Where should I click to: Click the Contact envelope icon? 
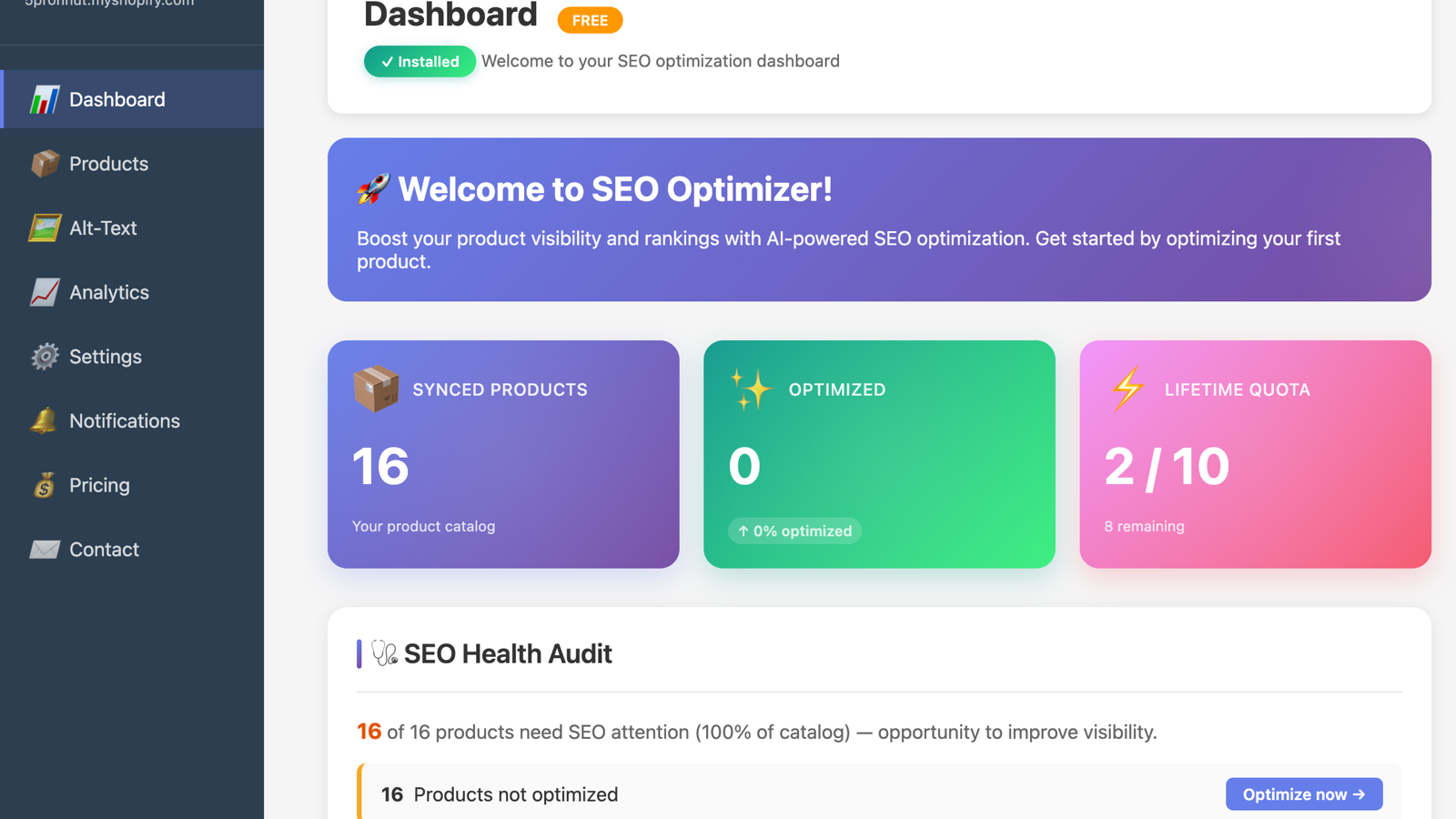(44, 550)
